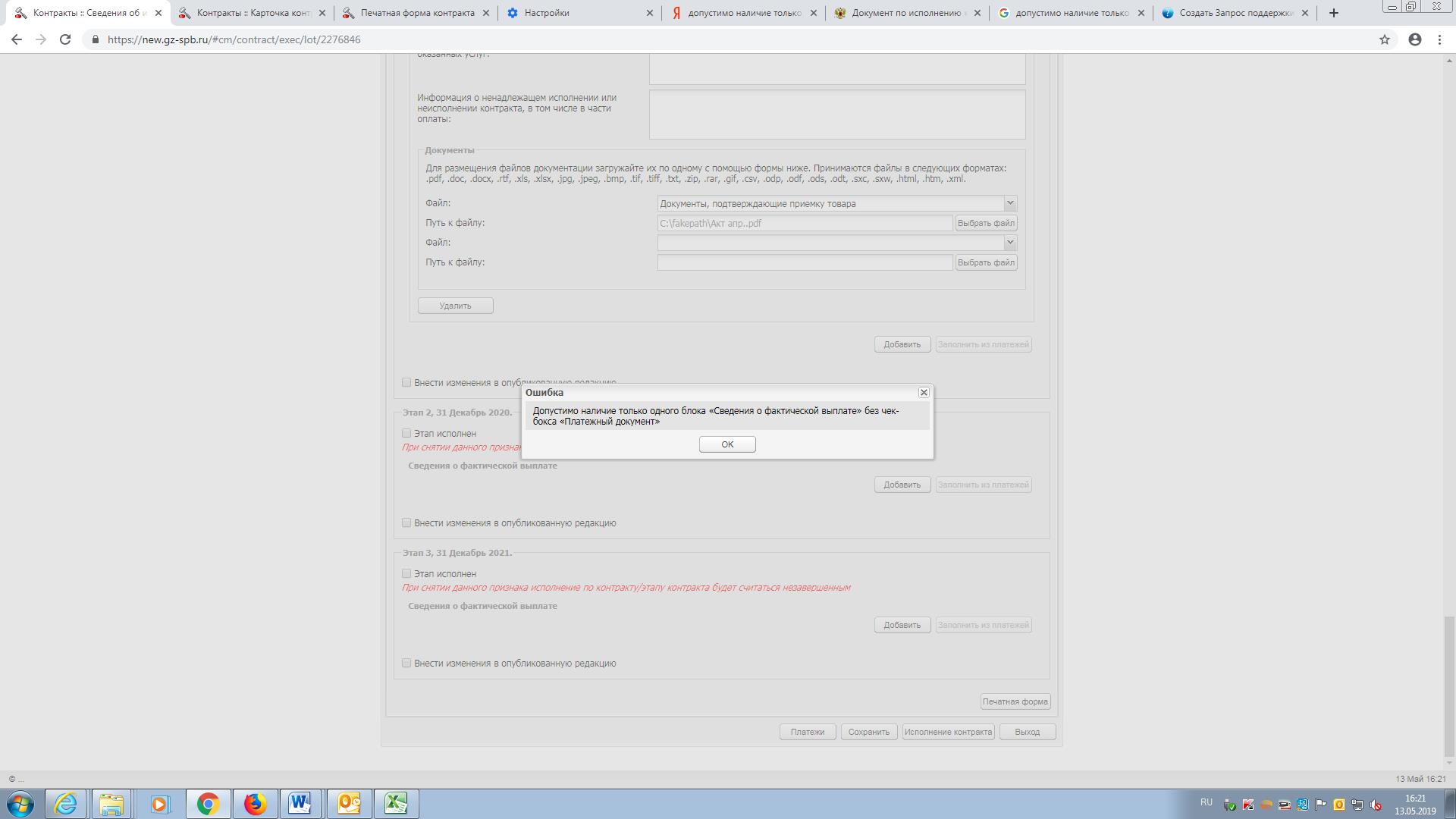
Task: Click the empty second Путь к файлу field
Action: [x=804, y=262]
